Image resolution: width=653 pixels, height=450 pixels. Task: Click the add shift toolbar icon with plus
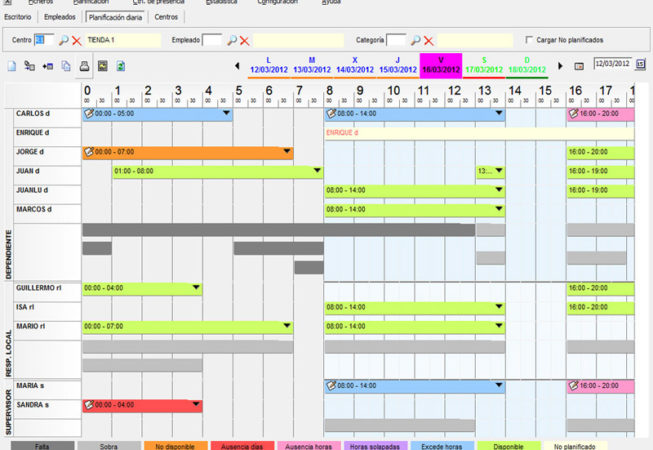click(x=48, y=66)
